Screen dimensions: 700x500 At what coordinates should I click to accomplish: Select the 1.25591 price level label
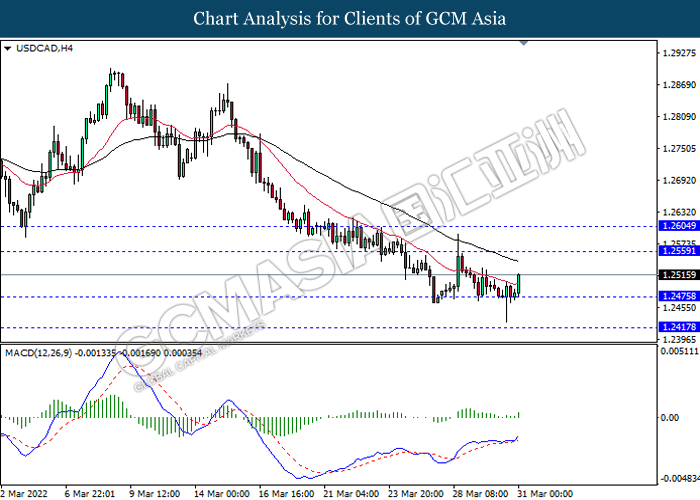pyautogui.click(x=679, y=251)
